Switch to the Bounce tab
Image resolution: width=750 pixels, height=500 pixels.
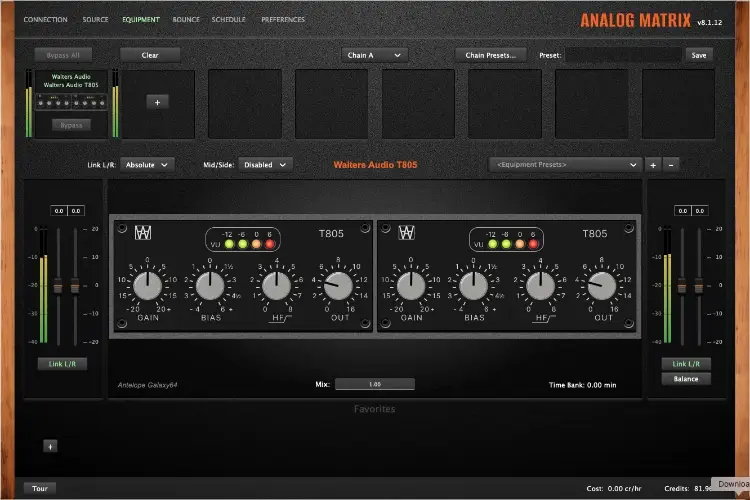[x=185, y=19]
